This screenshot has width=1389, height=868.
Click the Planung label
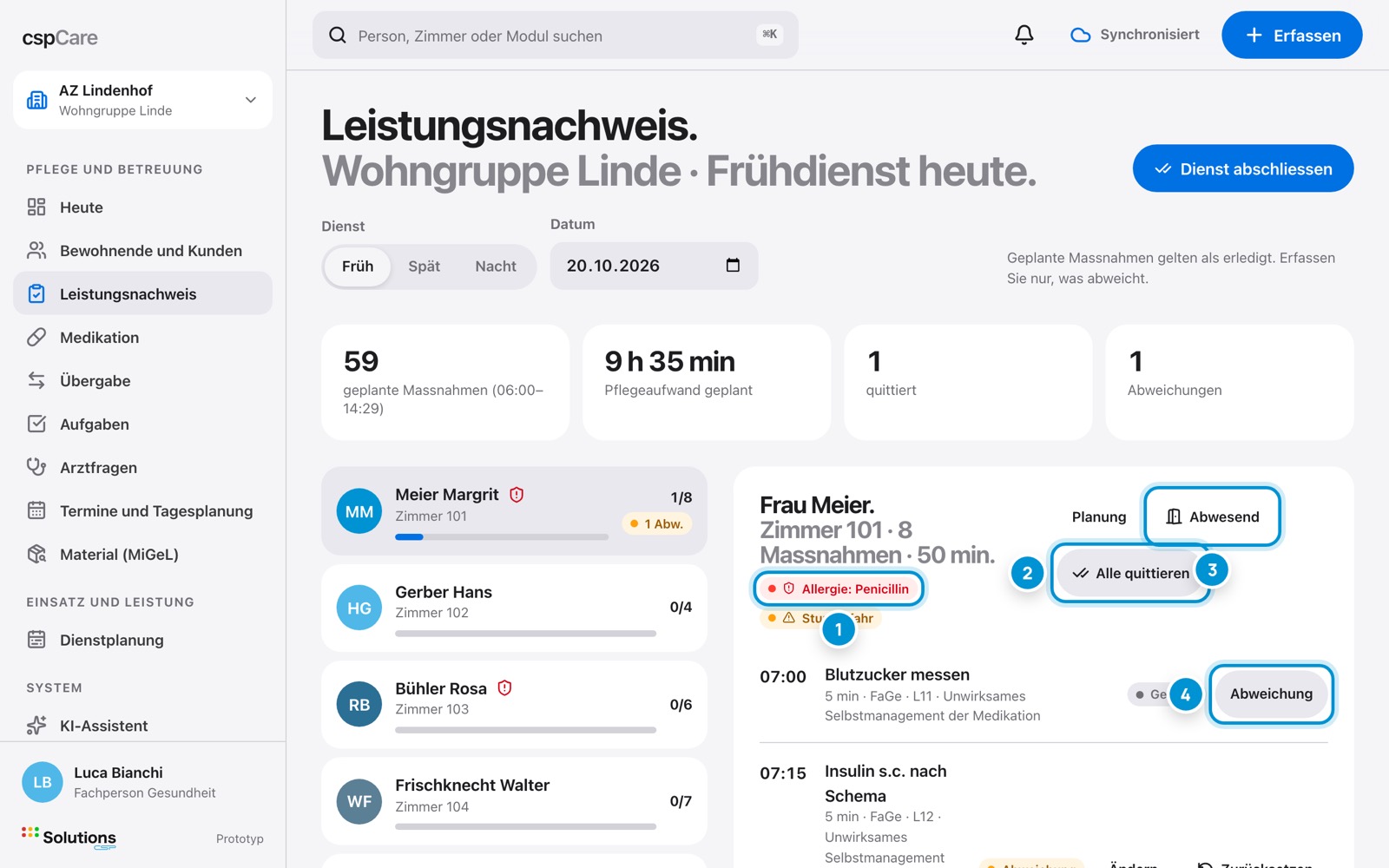(1099, 516)
